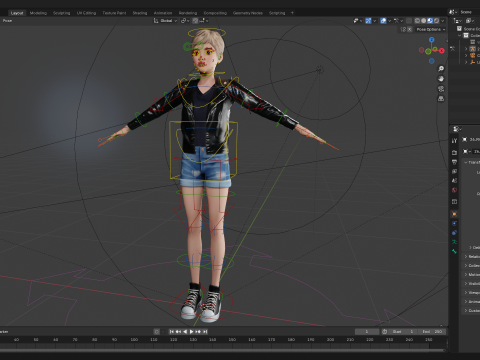The width and height of the screenshot is (480, 360).
Task: Click the timeline Play button
Action: (191, 332)
